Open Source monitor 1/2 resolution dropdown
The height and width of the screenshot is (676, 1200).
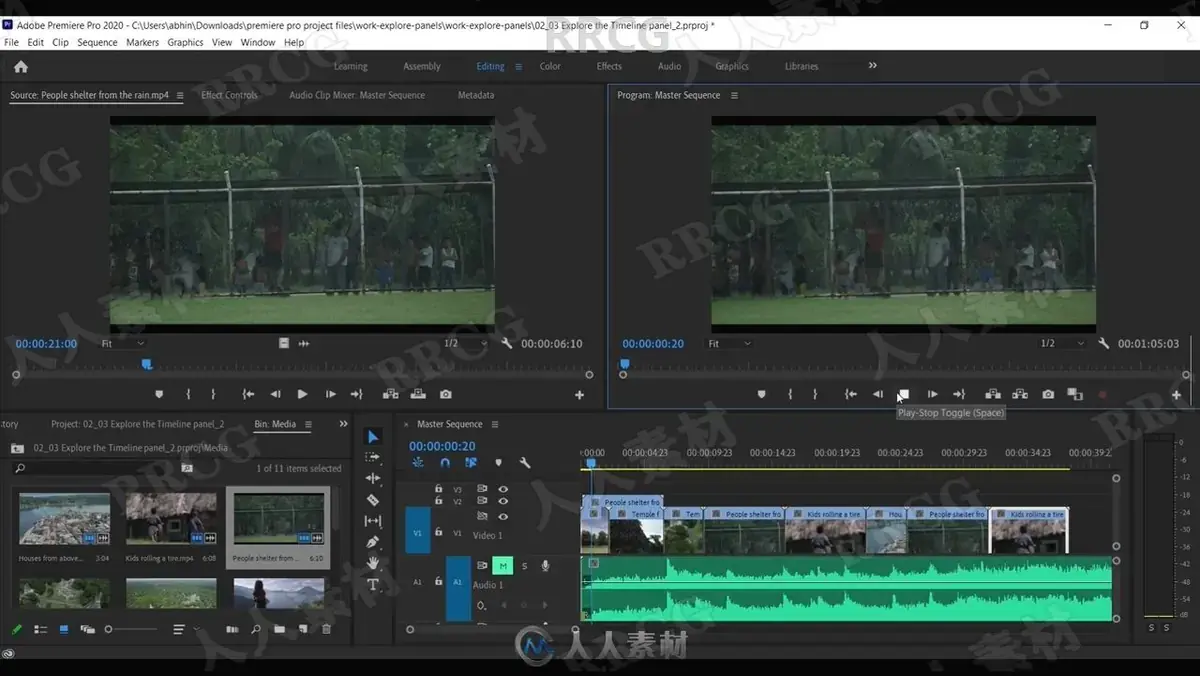466,343
